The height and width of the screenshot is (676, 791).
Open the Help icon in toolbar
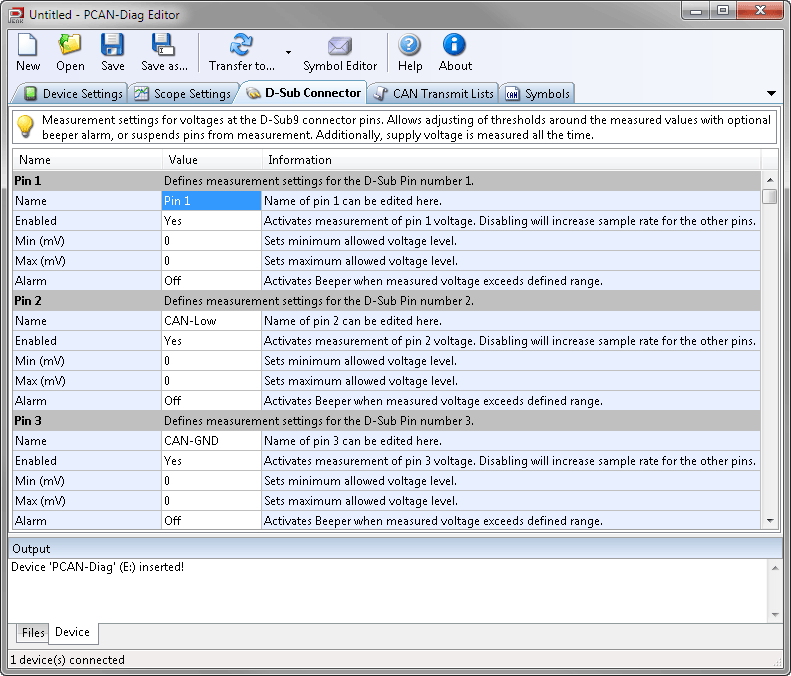410,52
